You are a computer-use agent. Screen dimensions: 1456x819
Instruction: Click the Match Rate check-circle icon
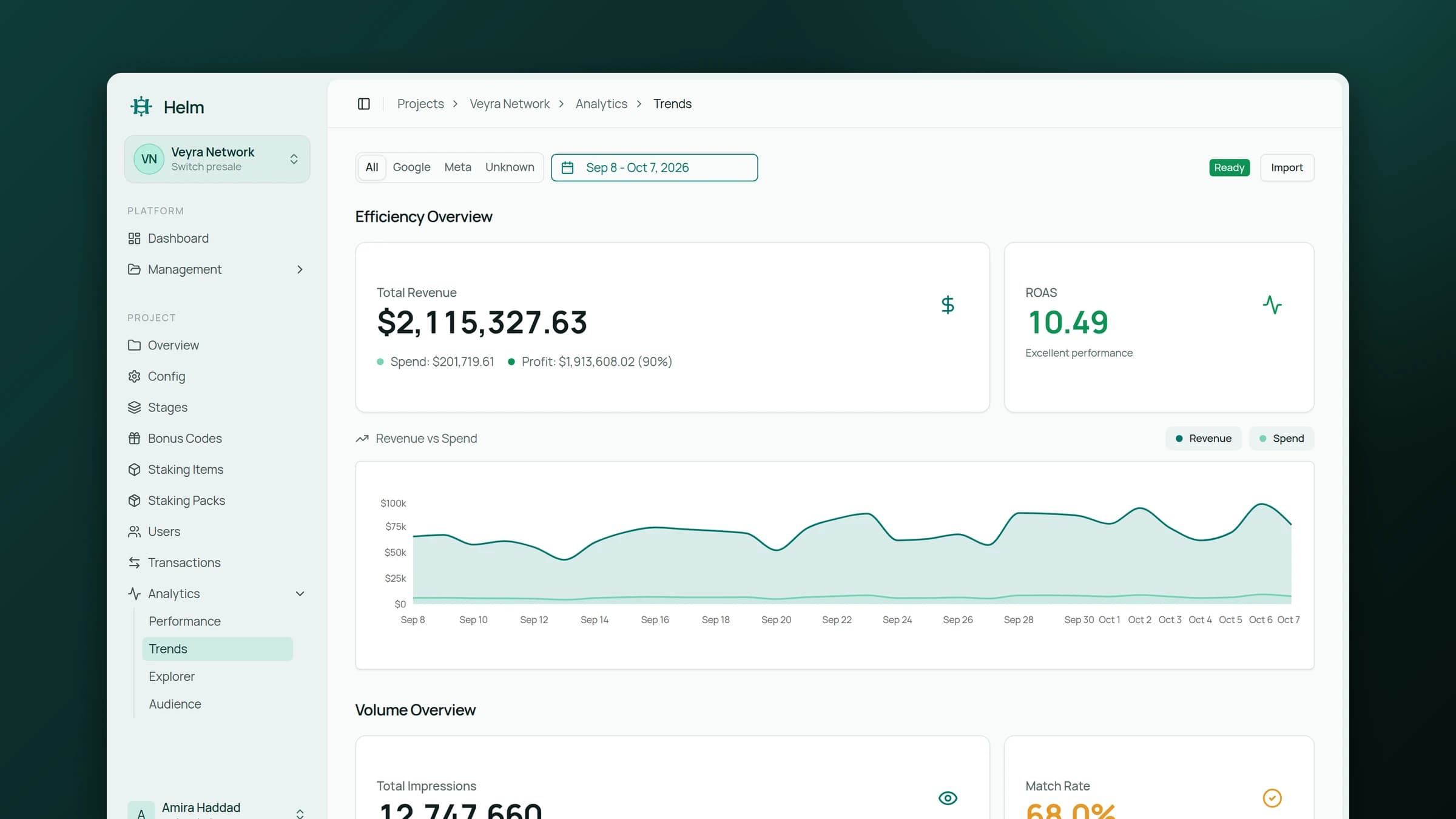[x=1272, y=798]
